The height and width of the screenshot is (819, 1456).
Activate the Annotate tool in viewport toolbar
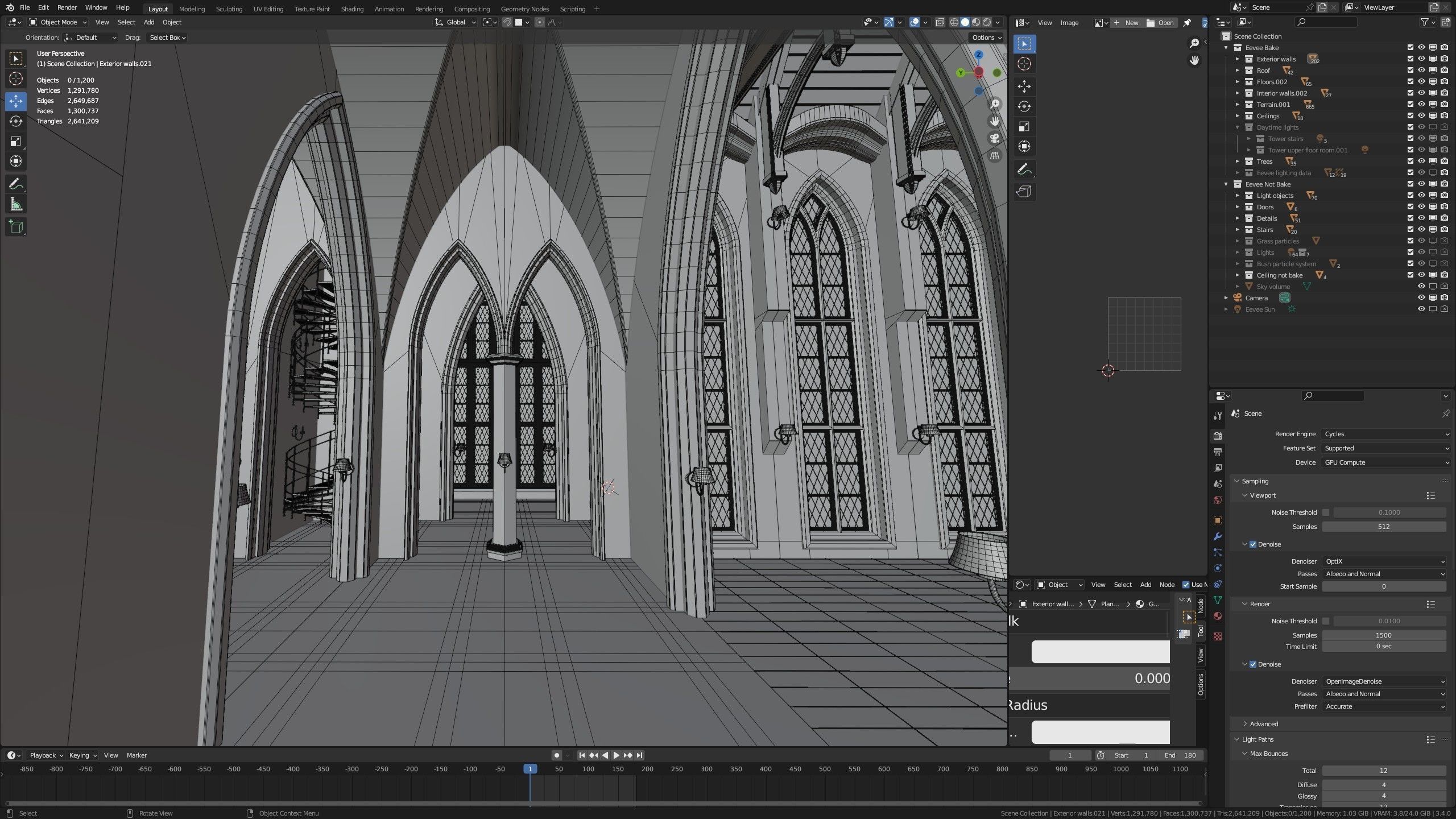click(x=16, y=184)
